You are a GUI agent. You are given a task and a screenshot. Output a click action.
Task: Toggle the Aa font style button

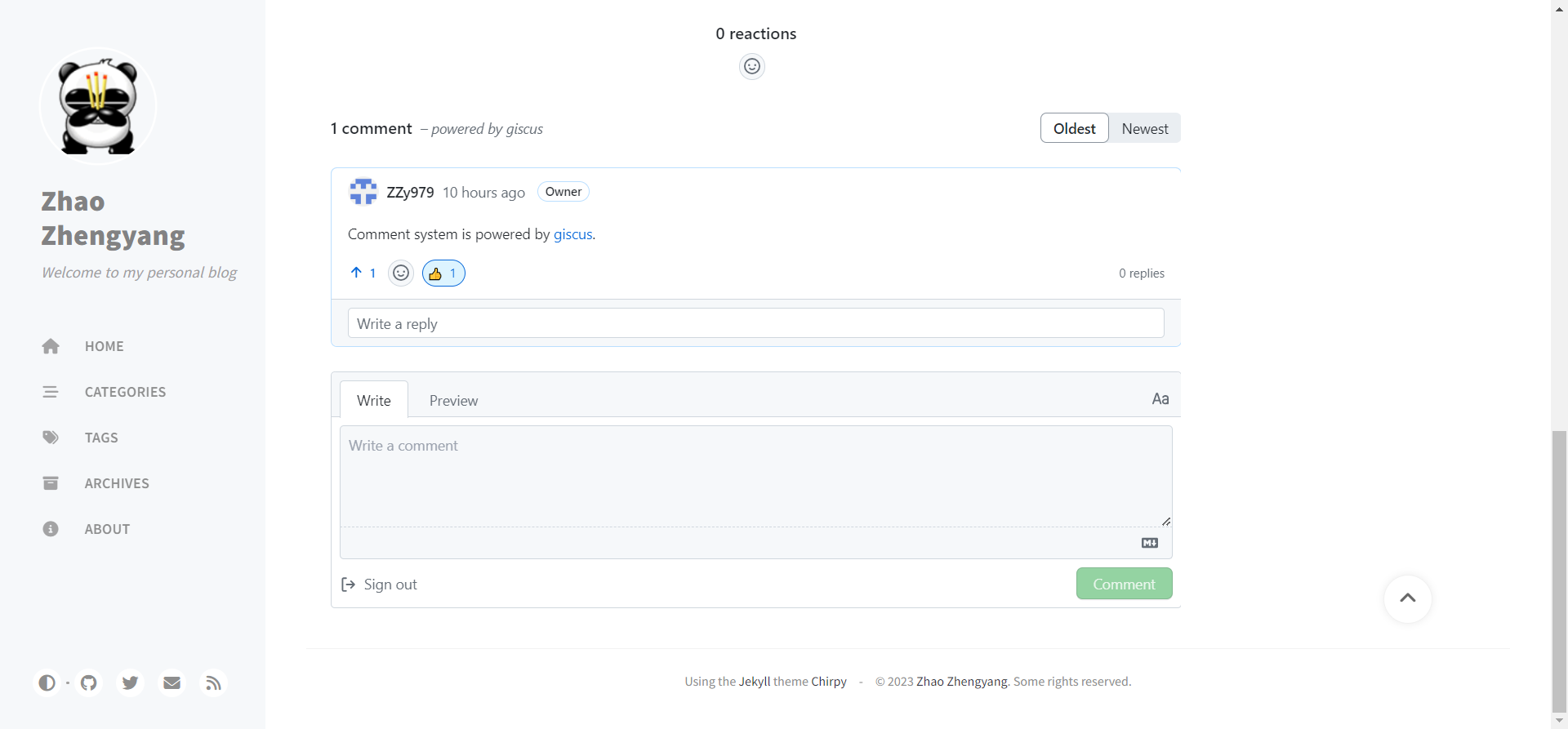pos(1160,398)
